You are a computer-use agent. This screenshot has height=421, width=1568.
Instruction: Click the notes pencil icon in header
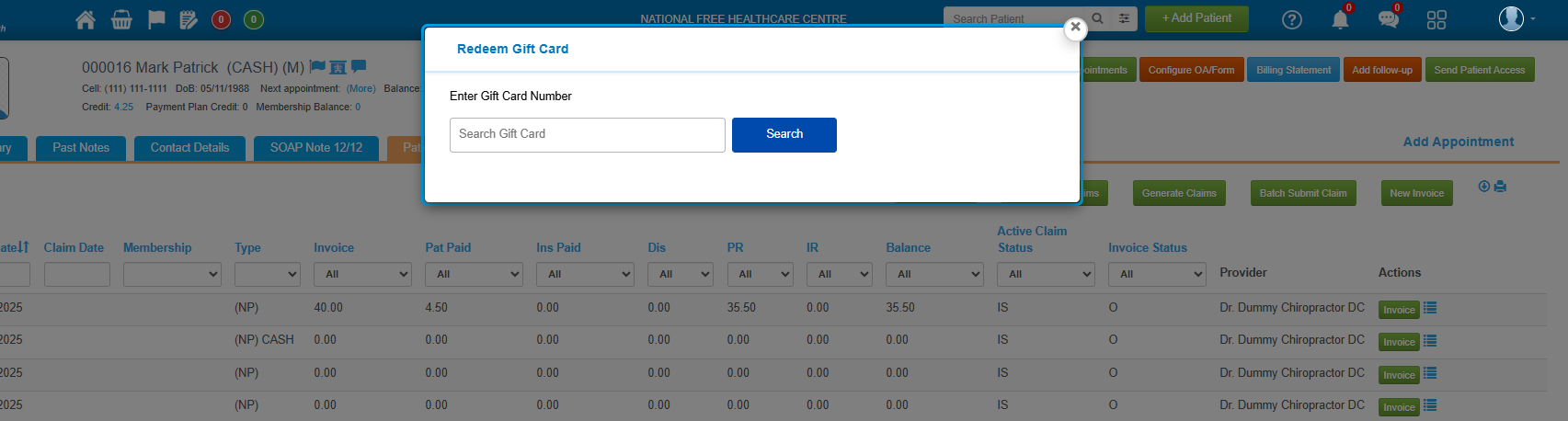pyautogui.click(x=189, y=19)
